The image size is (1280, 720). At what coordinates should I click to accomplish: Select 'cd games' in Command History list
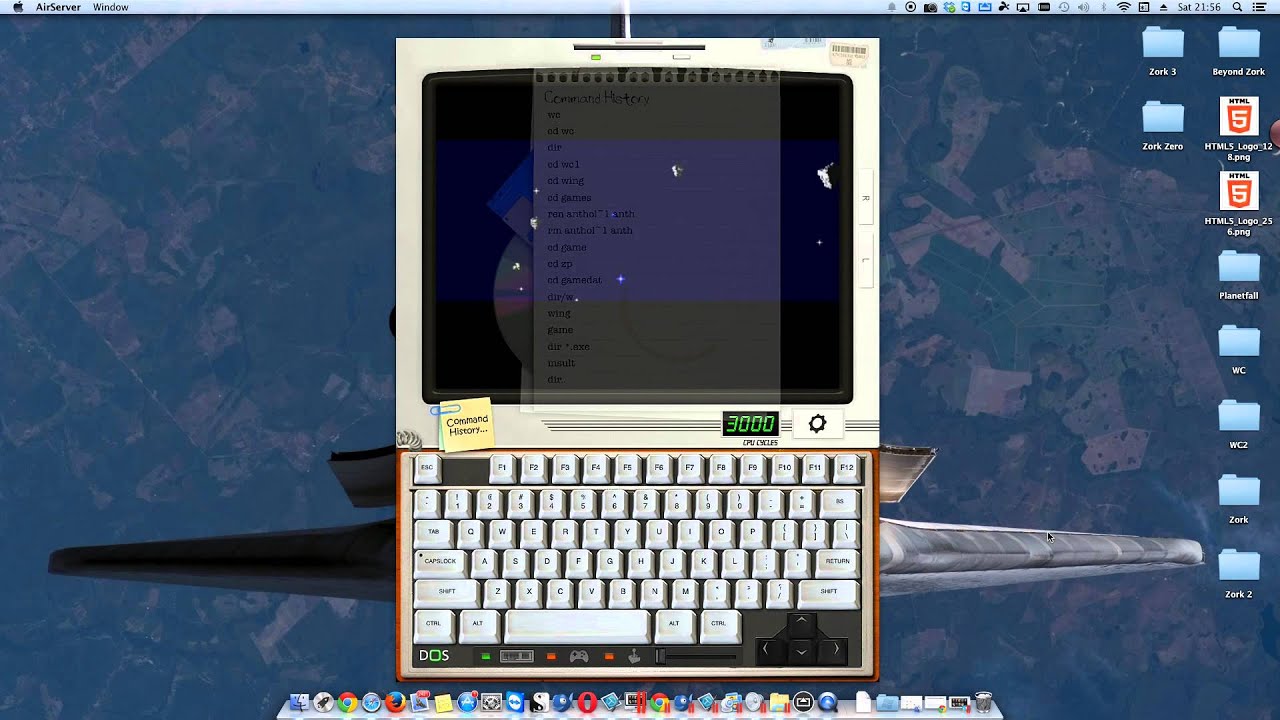pyautogui.click(x=569, y=197)
